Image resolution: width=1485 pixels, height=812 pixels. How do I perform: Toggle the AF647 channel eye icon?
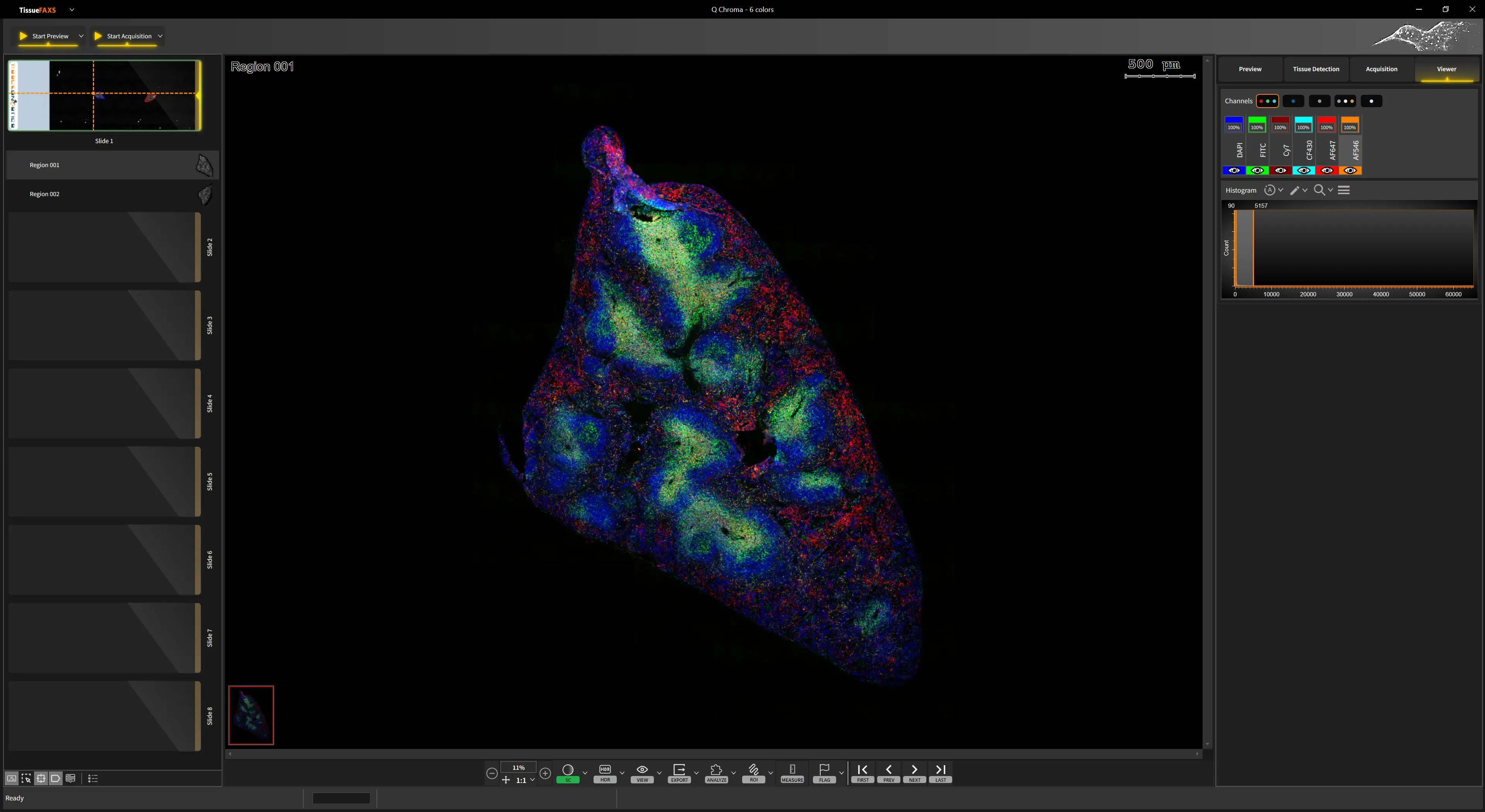1326,171
